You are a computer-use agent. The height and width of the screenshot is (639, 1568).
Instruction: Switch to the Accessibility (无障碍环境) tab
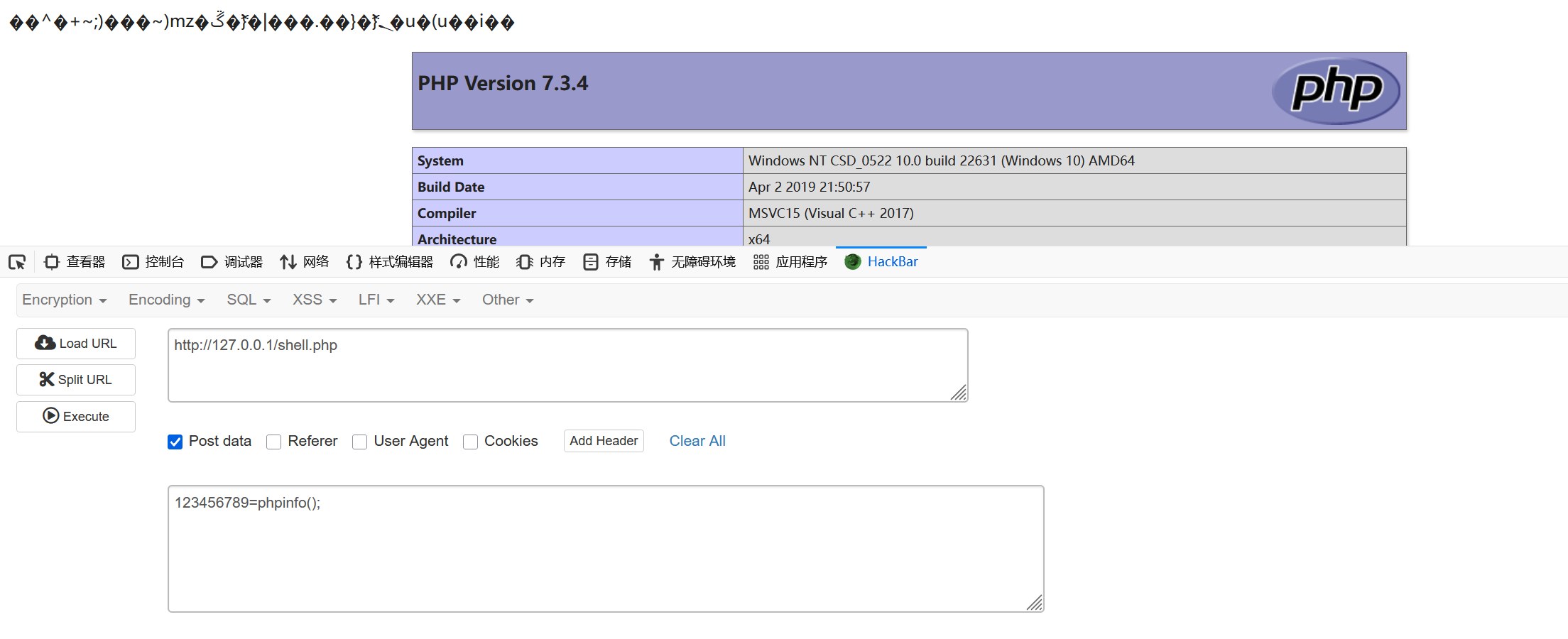coord(692,262)
